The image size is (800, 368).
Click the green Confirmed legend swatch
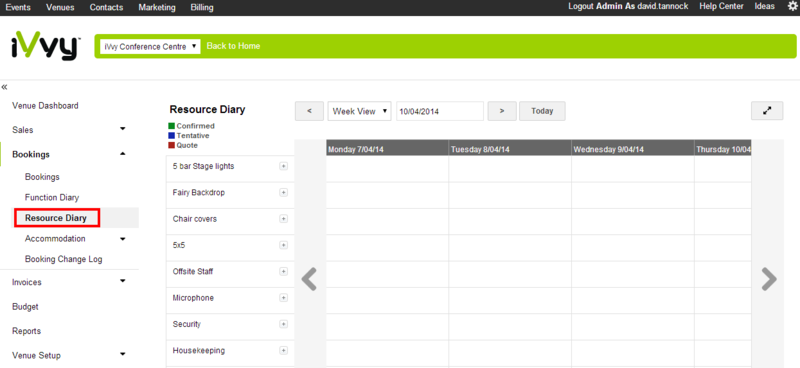point(171,126)
